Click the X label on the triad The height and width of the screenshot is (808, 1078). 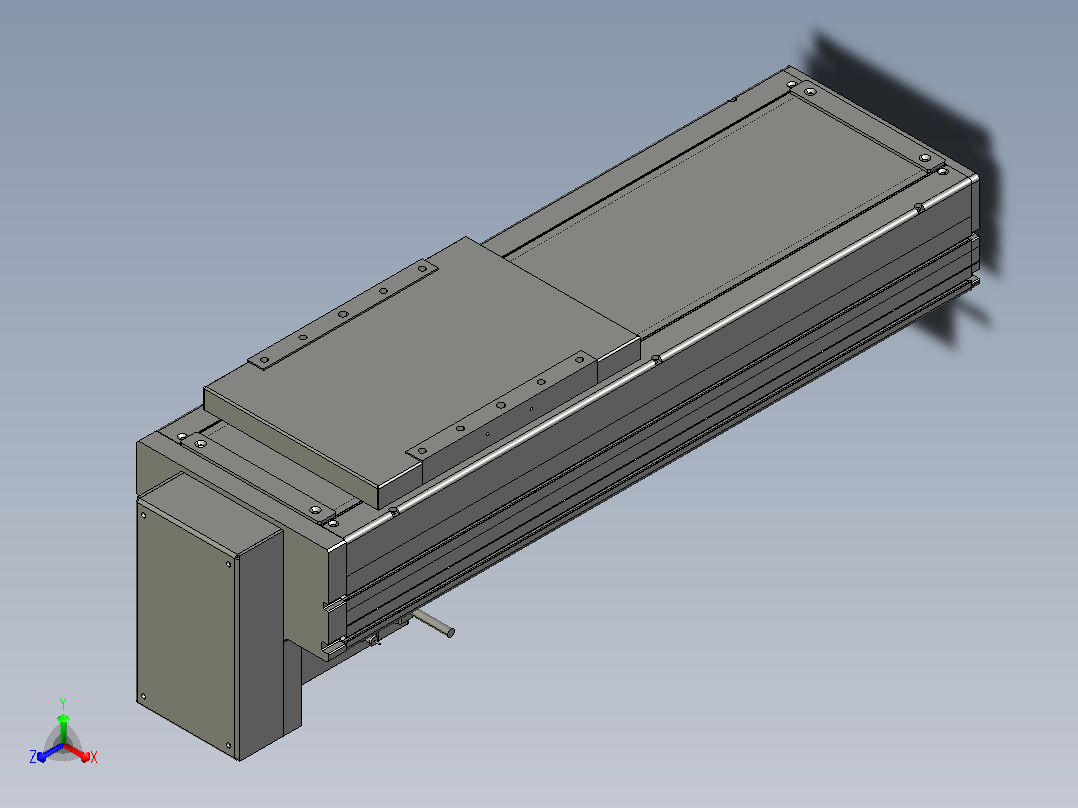click(94, 757)
